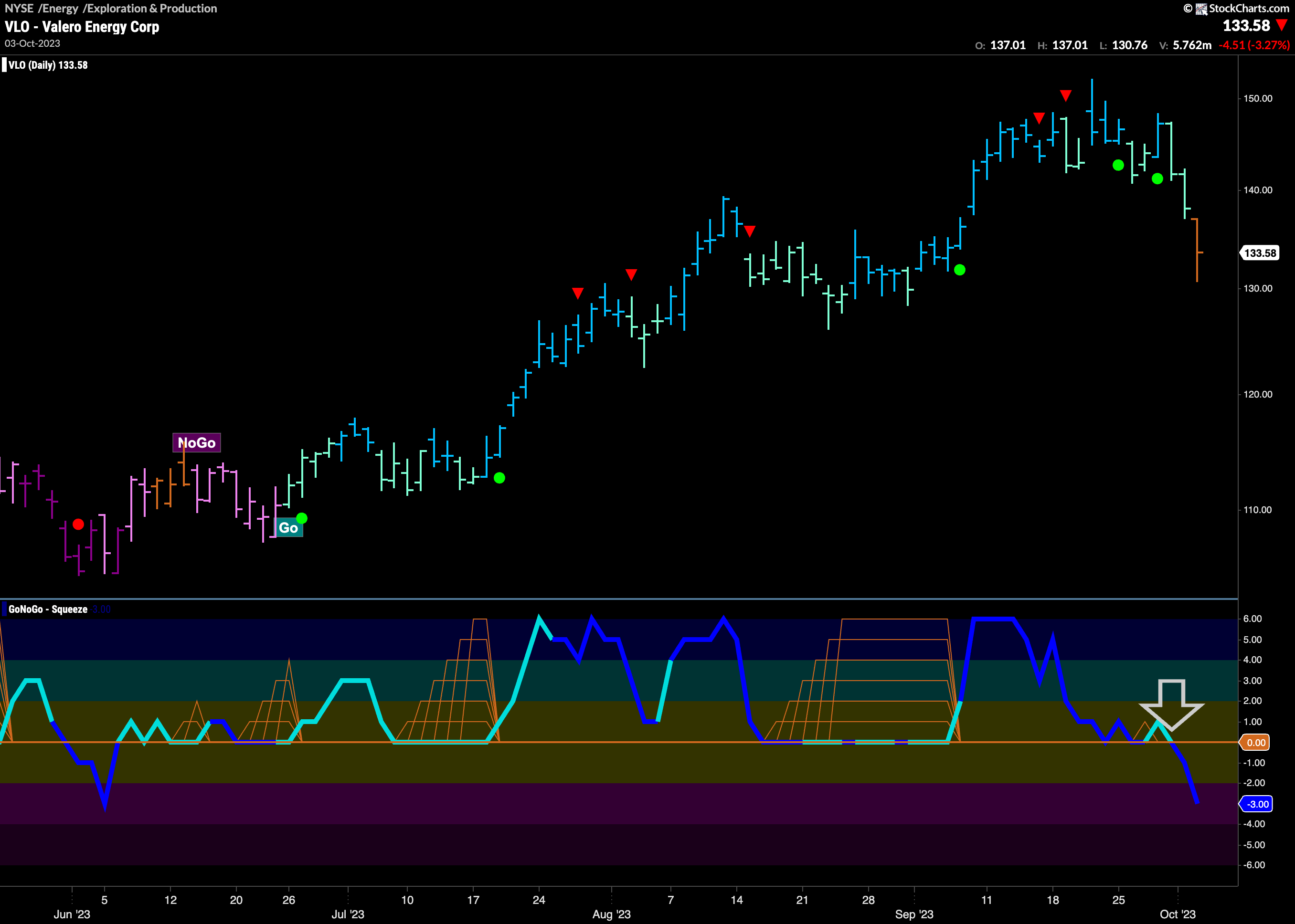Viewport: 1295px width, 924px height.
Task: Click the 130.00 price axis label
Action: [x=1257, y=288]
